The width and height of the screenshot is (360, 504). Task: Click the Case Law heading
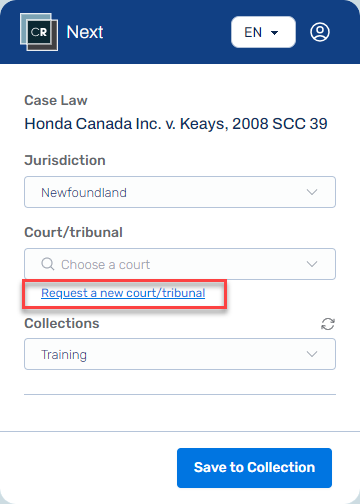pos(56,100)
